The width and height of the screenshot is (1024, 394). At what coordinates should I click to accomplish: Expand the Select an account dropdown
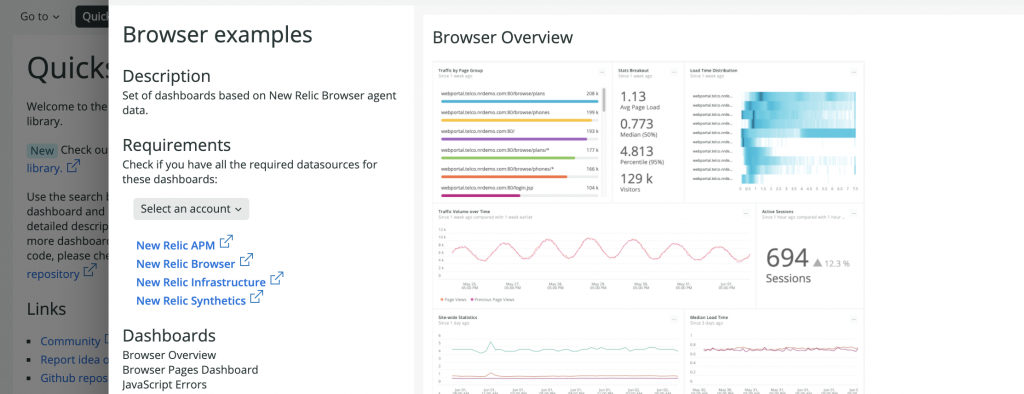191,209
